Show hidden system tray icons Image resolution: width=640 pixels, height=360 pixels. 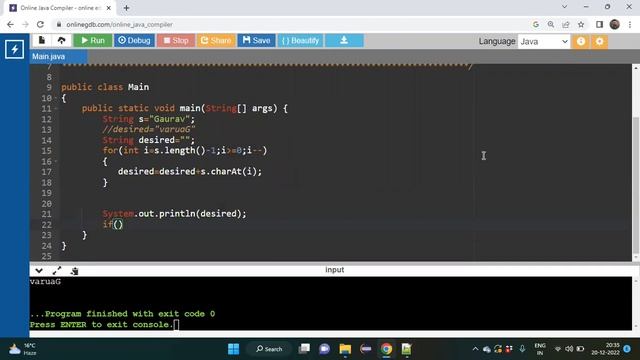[475, 349]
